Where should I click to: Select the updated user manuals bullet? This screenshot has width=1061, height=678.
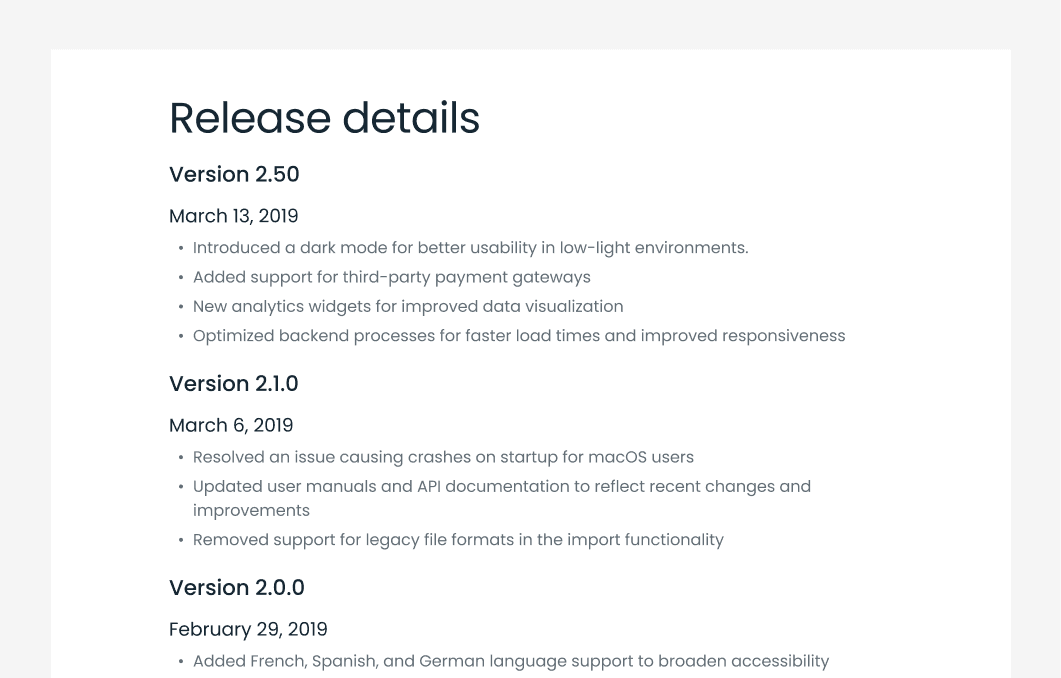[x=501, y=498]
